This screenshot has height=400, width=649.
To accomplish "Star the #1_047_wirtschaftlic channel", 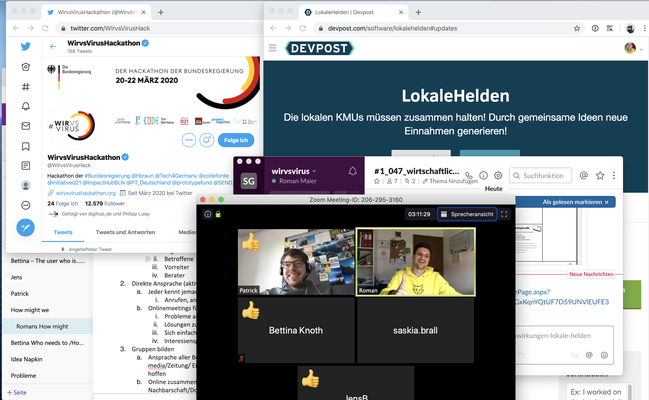I will tap(377, 181).
